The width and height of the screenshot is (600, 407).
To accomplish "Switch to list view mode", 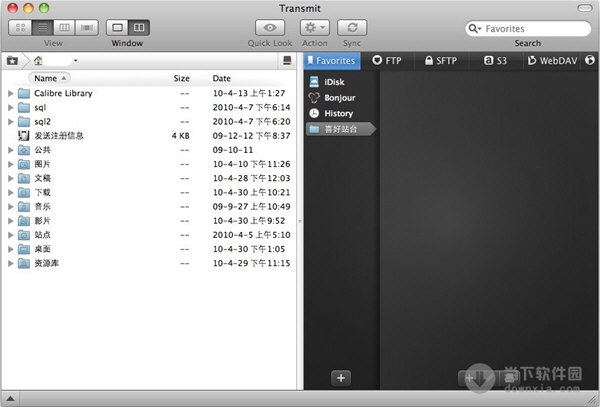I will point(42,28).
